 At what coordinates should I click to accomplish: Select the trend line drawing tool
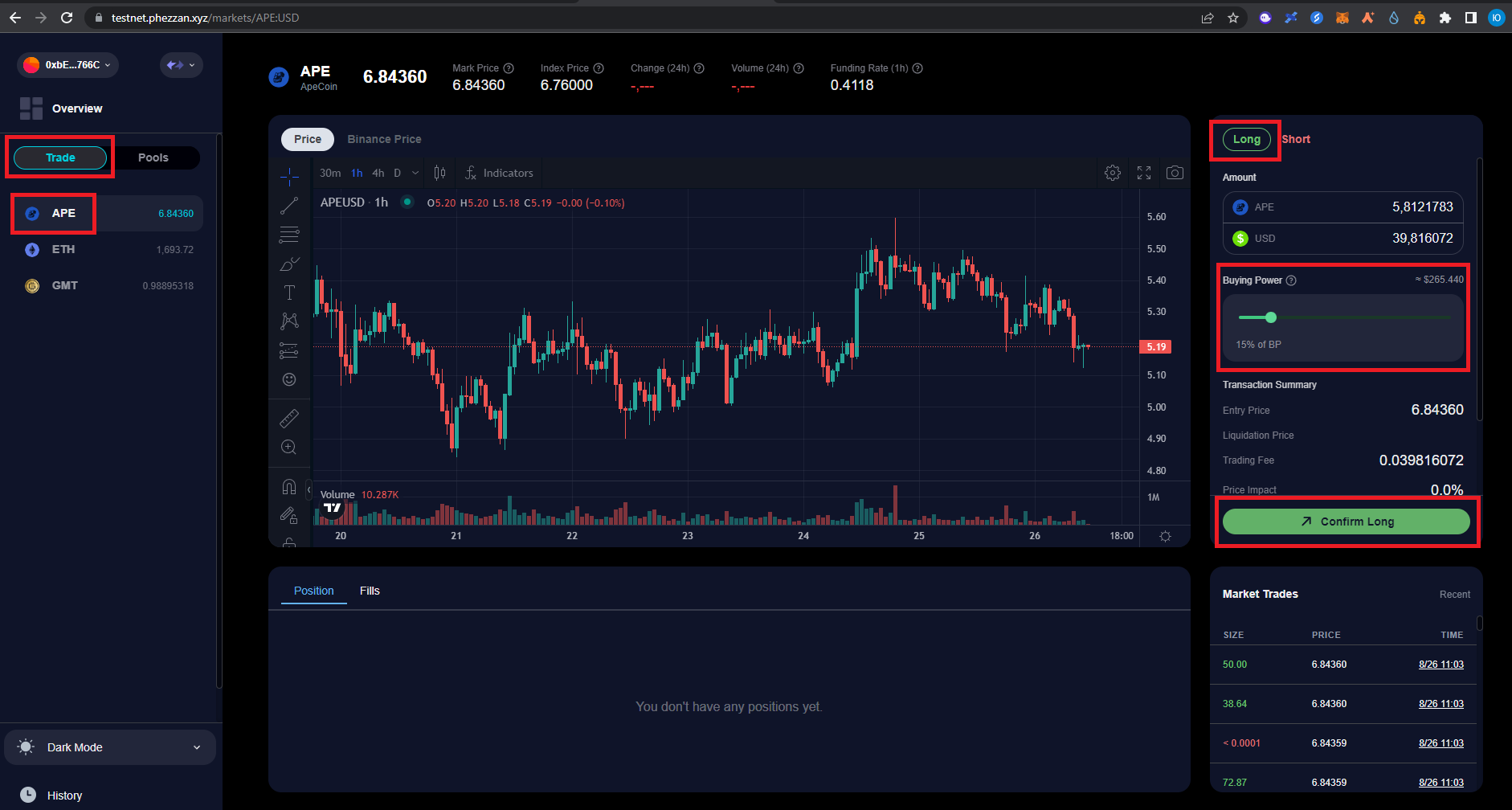(289, 206)
